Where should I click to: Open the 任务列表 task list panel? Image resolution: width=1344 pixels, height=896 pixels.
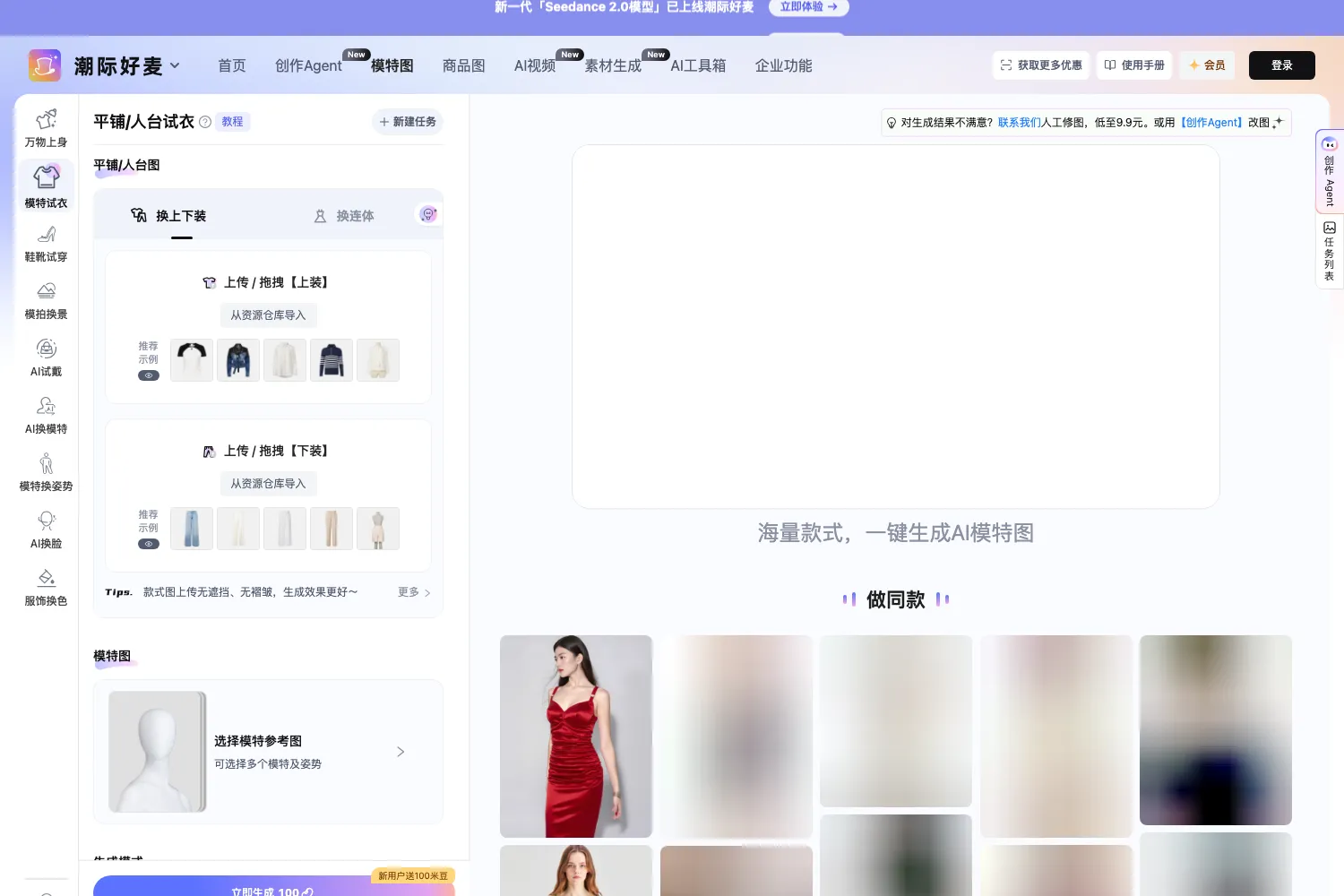(1330, 251)
